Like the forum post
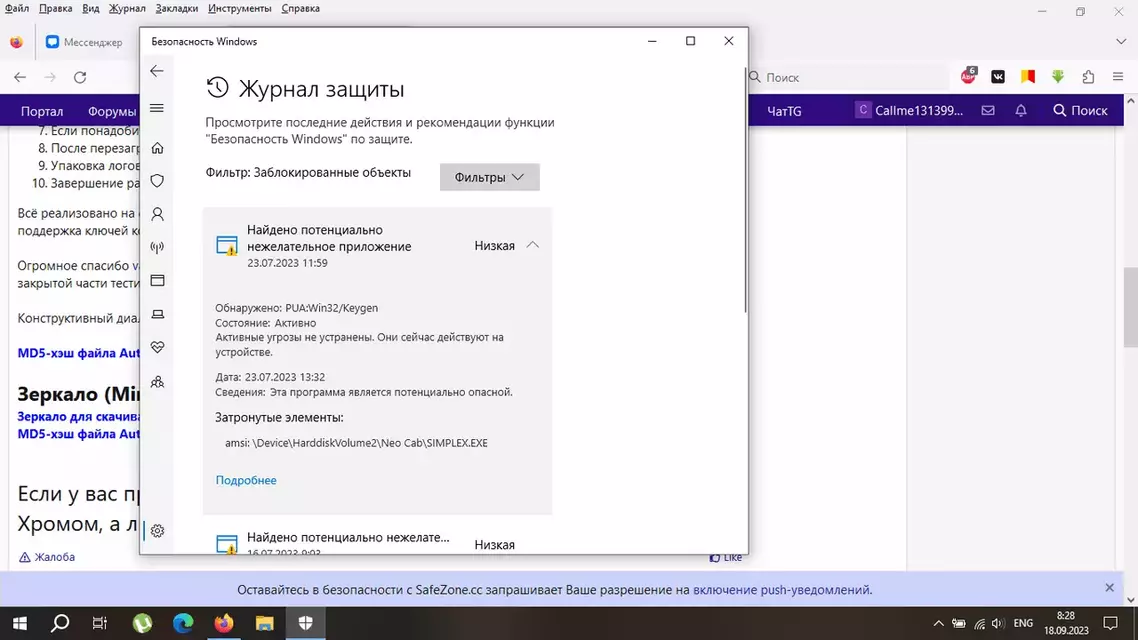This screenshot has width=1138, height=640. point(726,557)
